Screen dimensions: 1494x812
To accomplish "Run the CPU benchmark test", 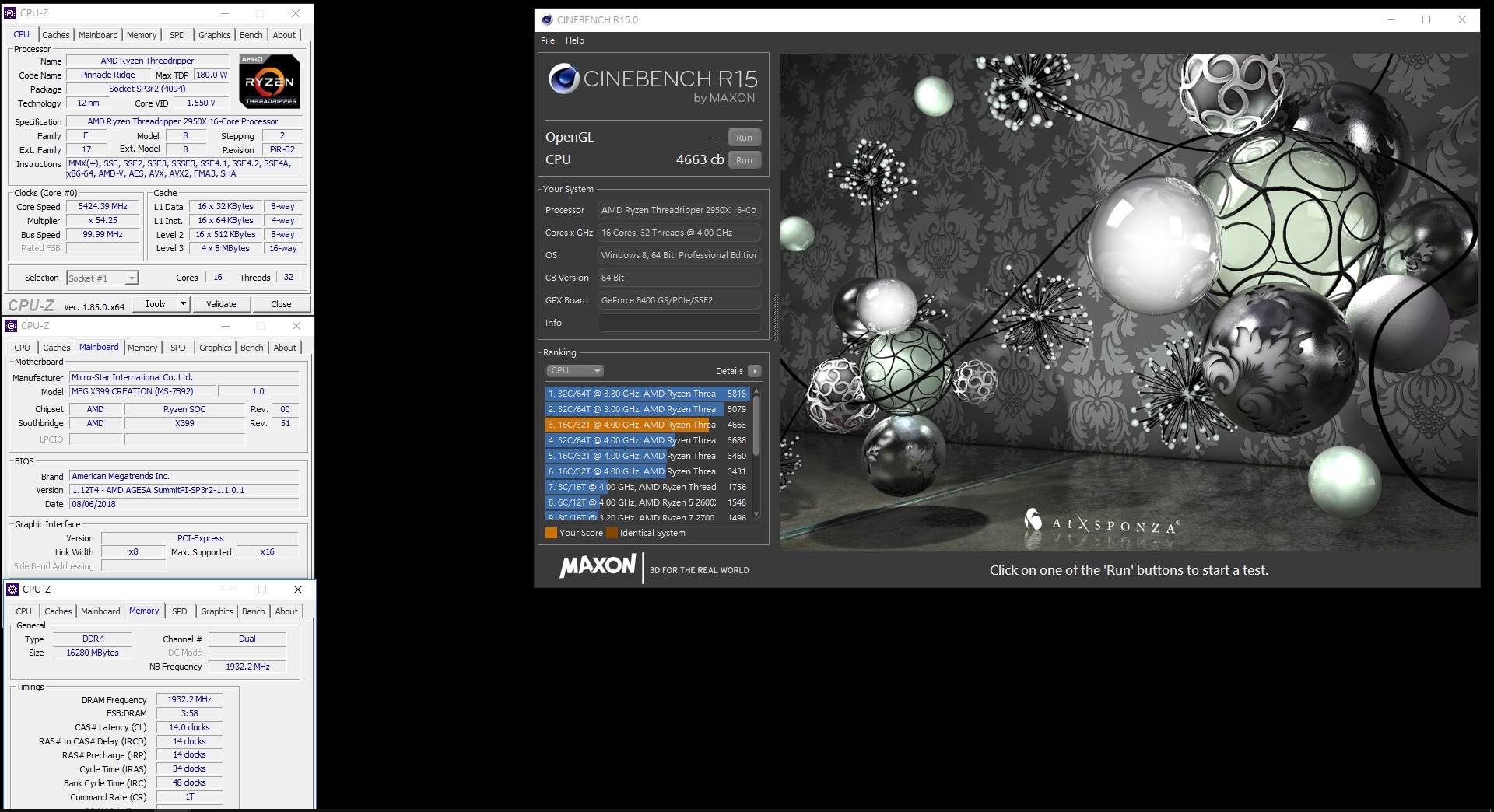I will point(745,160).
